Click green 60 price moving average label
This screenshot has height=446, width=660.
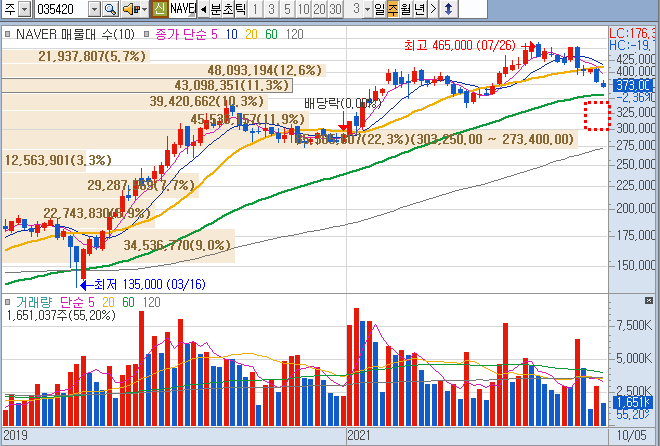(x=271, y=34)
